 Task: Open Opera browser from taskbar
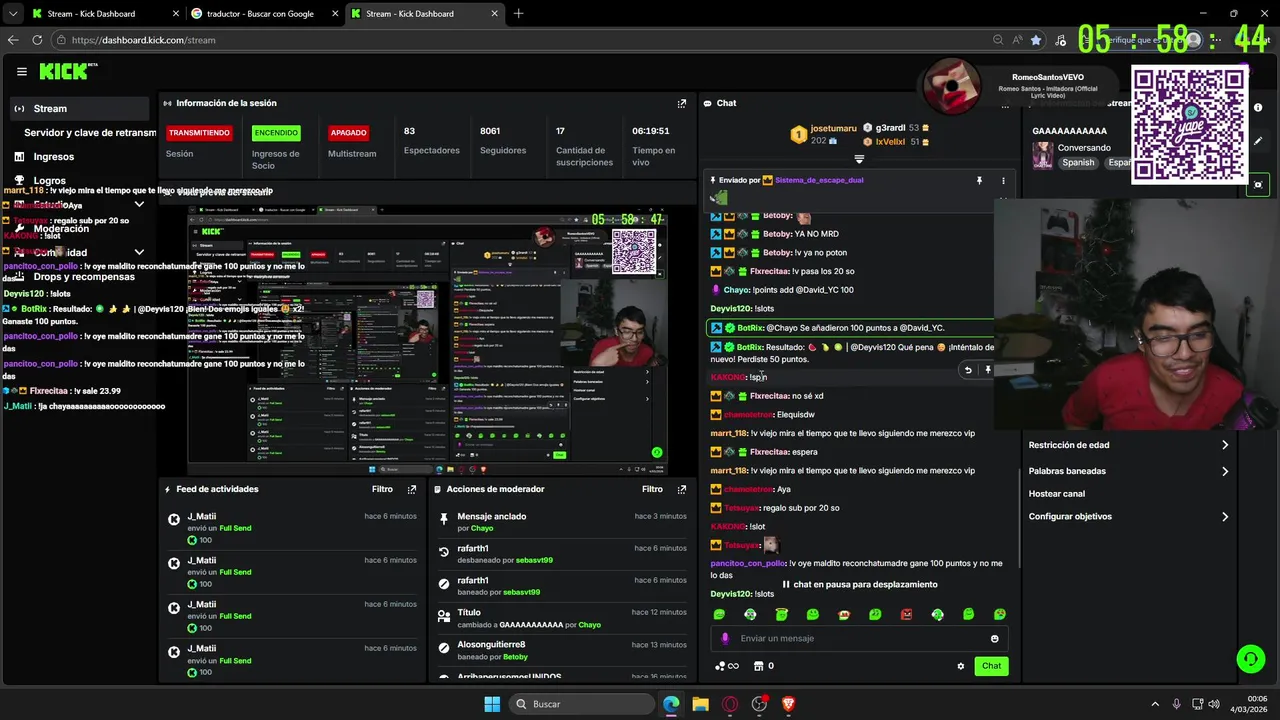click(730, 704)
